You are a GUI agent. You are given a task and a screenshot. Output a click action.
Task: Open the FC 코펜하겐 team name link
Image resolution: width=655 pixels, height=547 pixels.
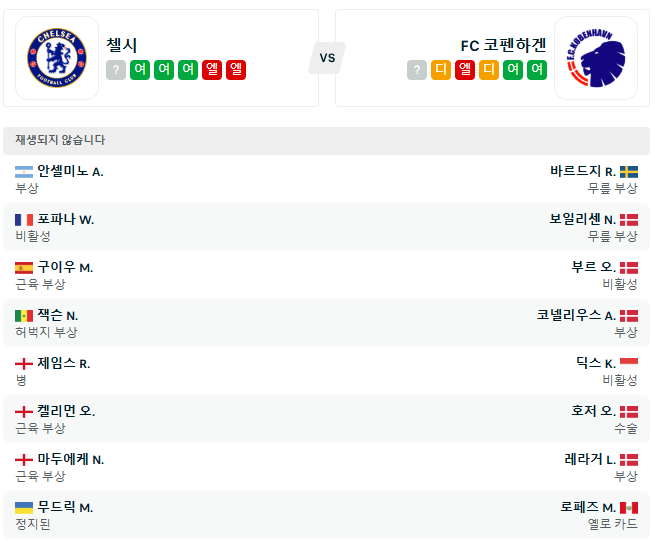point(503,45)
